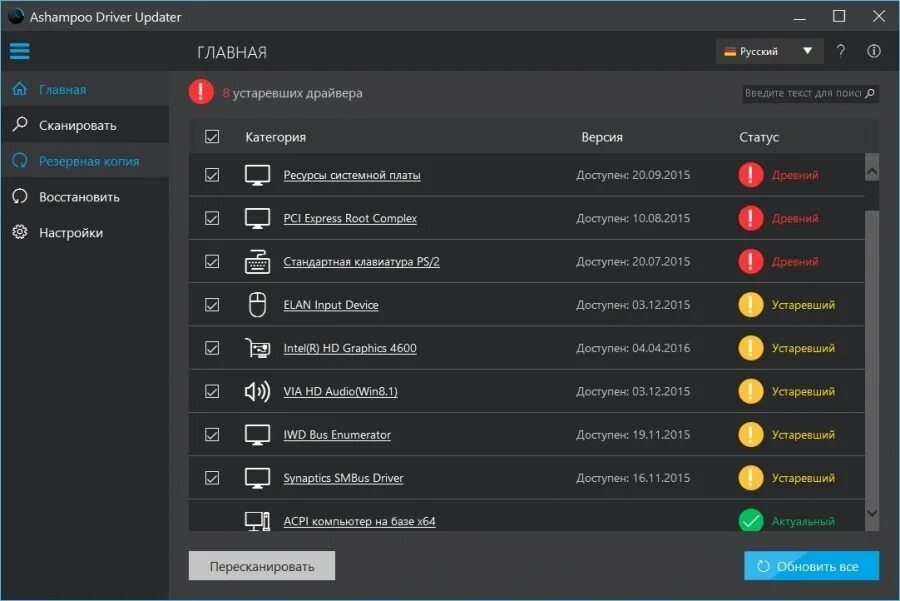Click the red alert icon for PCI Express Root Complex
This screenshot has height=601, width=900.
pyautogui.click(x=750, y=218)
